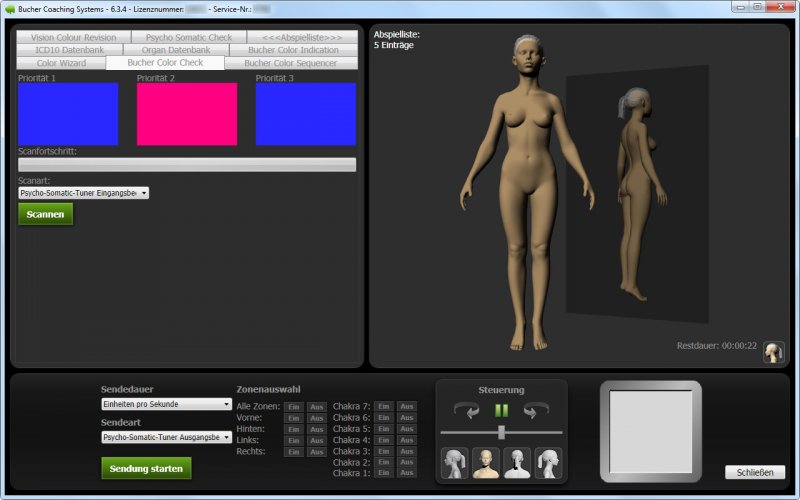Open the Sendedauer dropdown
800x500 pixels.
point(166,404)
